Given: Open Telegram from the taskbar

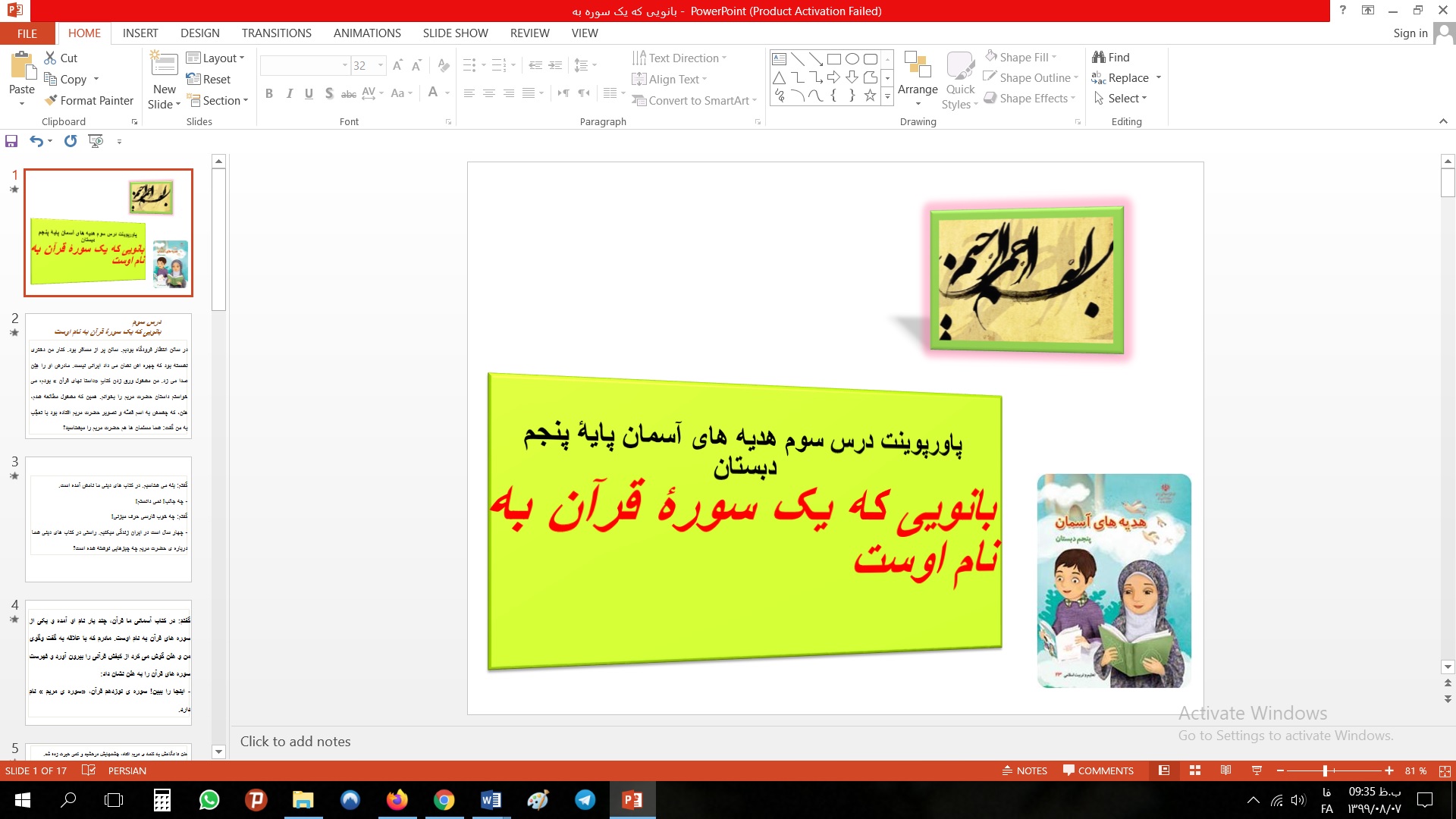Looking at the screenshot, I should 585,800.
